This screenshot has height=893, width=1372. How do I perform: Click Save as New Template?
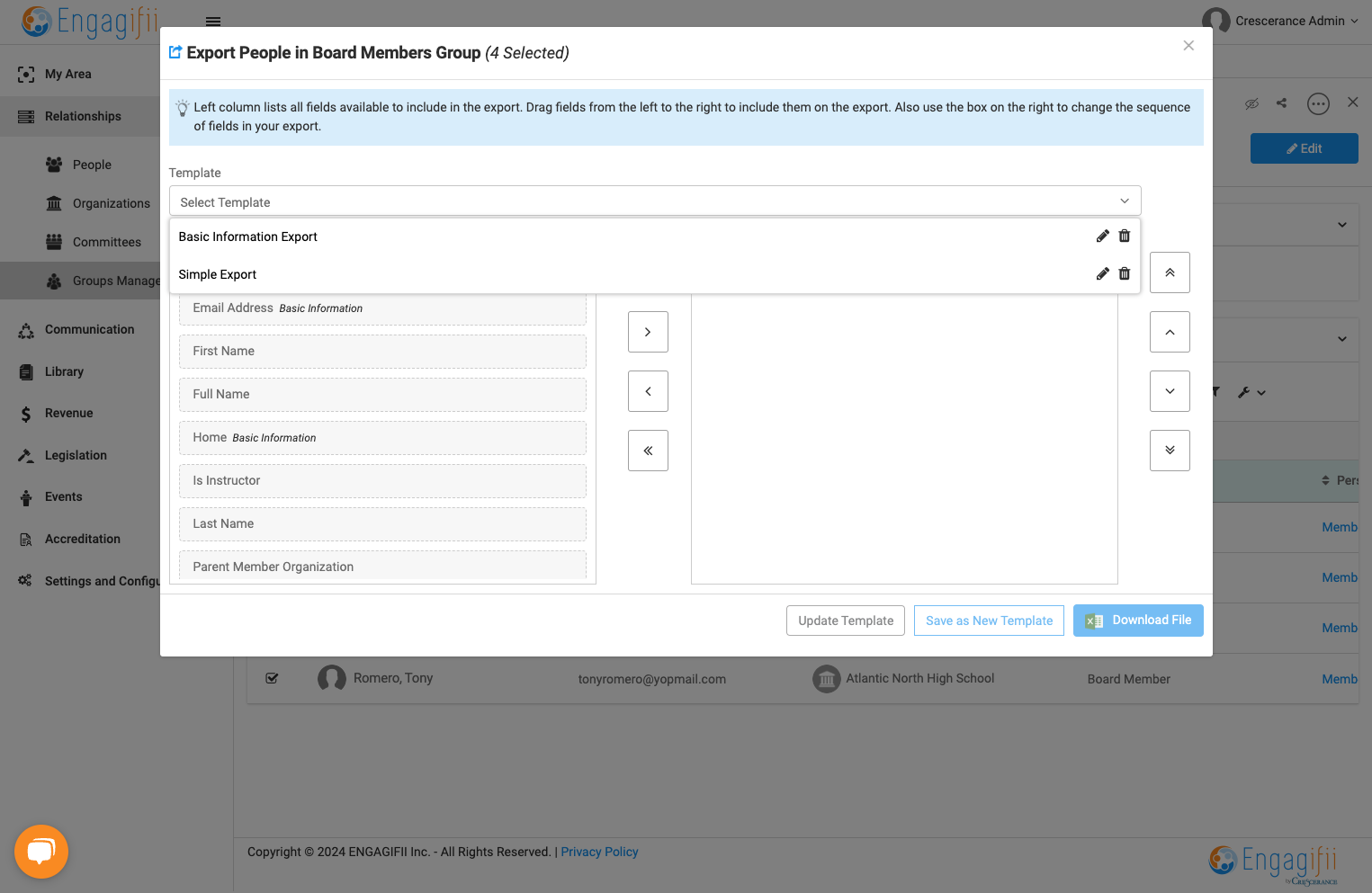989,621
